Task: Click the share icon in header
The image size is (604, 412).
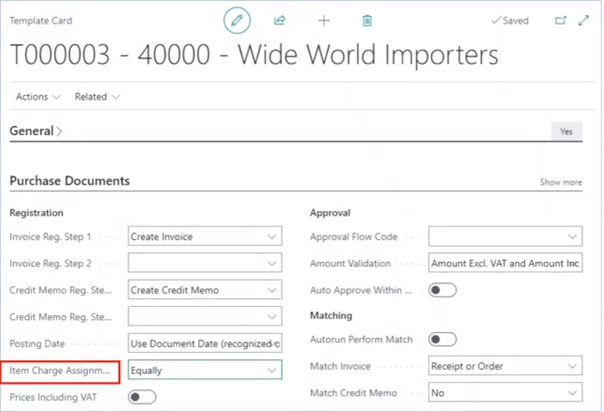Action: 280,20
